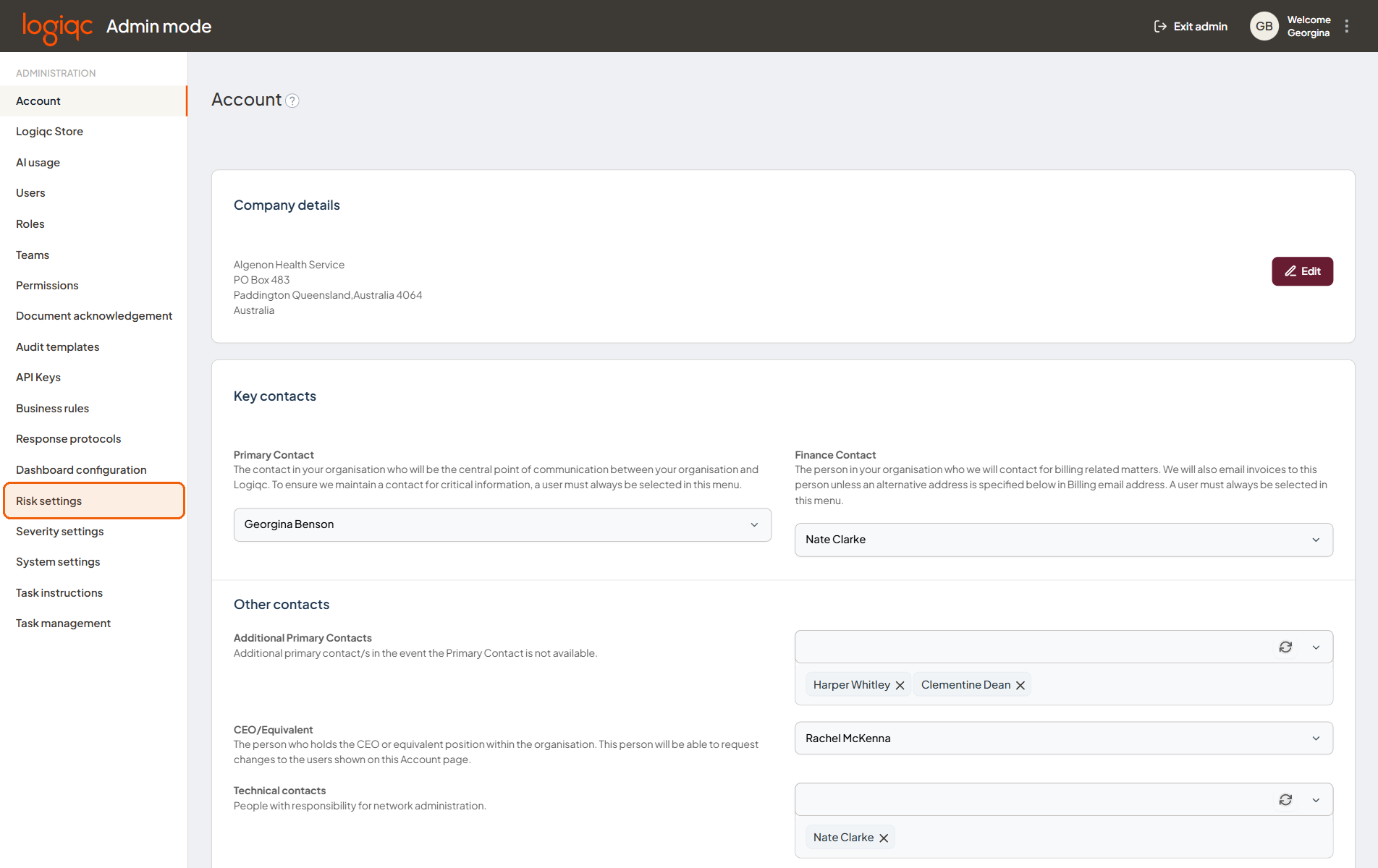This screenshot has width=1378, height=868.
Task: Remove Harper Whitley from additional contacts
Action: pyautogui.click(x=900, y=685)
